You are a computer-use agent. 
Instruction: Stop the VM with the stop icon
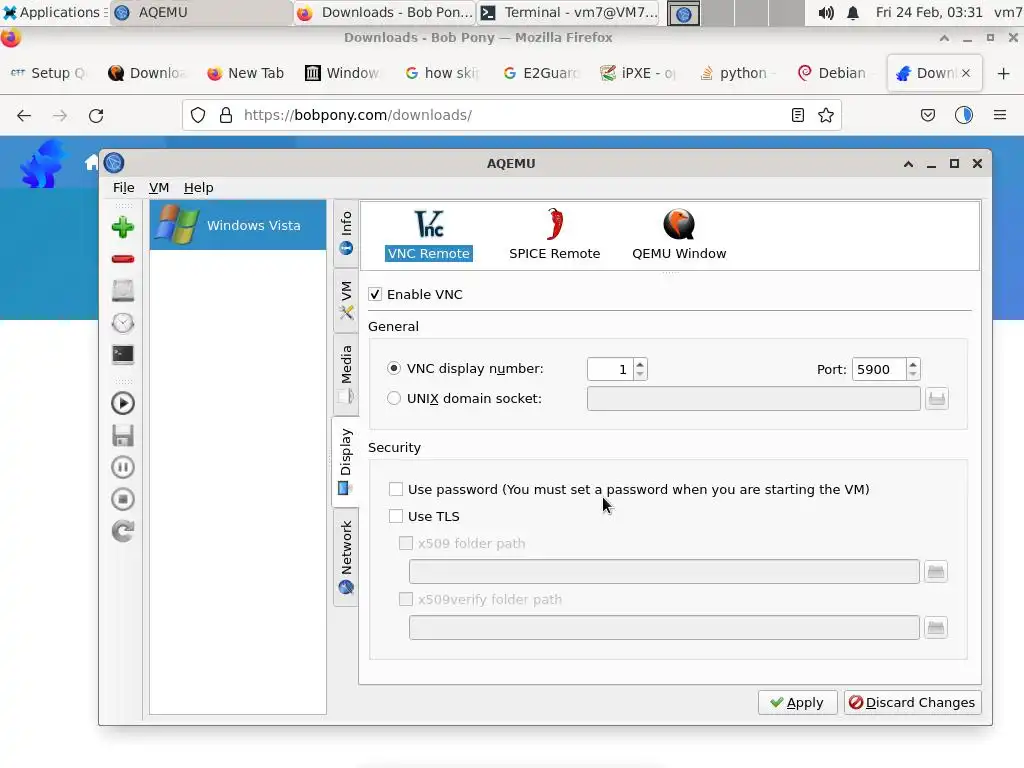123,500
